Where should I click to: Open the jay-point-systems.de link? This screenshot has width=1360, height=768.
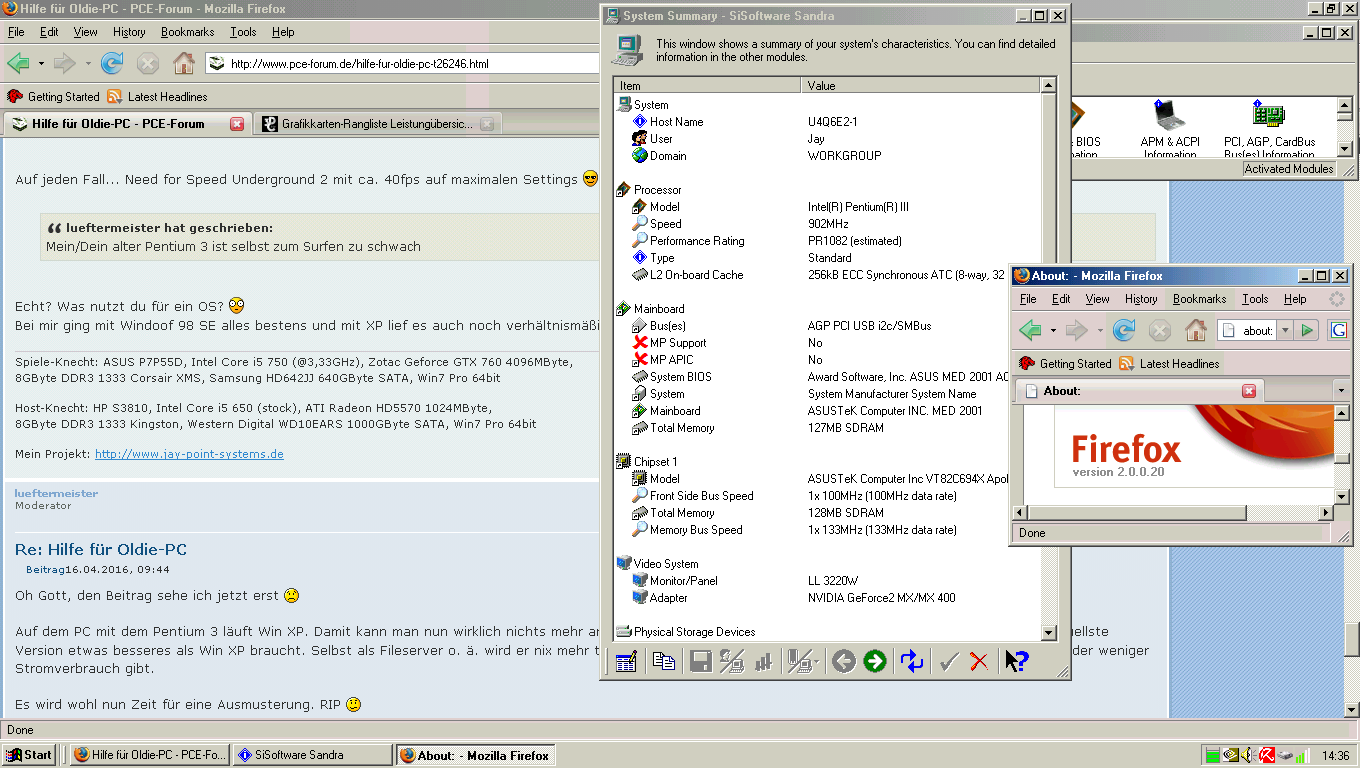189,454
